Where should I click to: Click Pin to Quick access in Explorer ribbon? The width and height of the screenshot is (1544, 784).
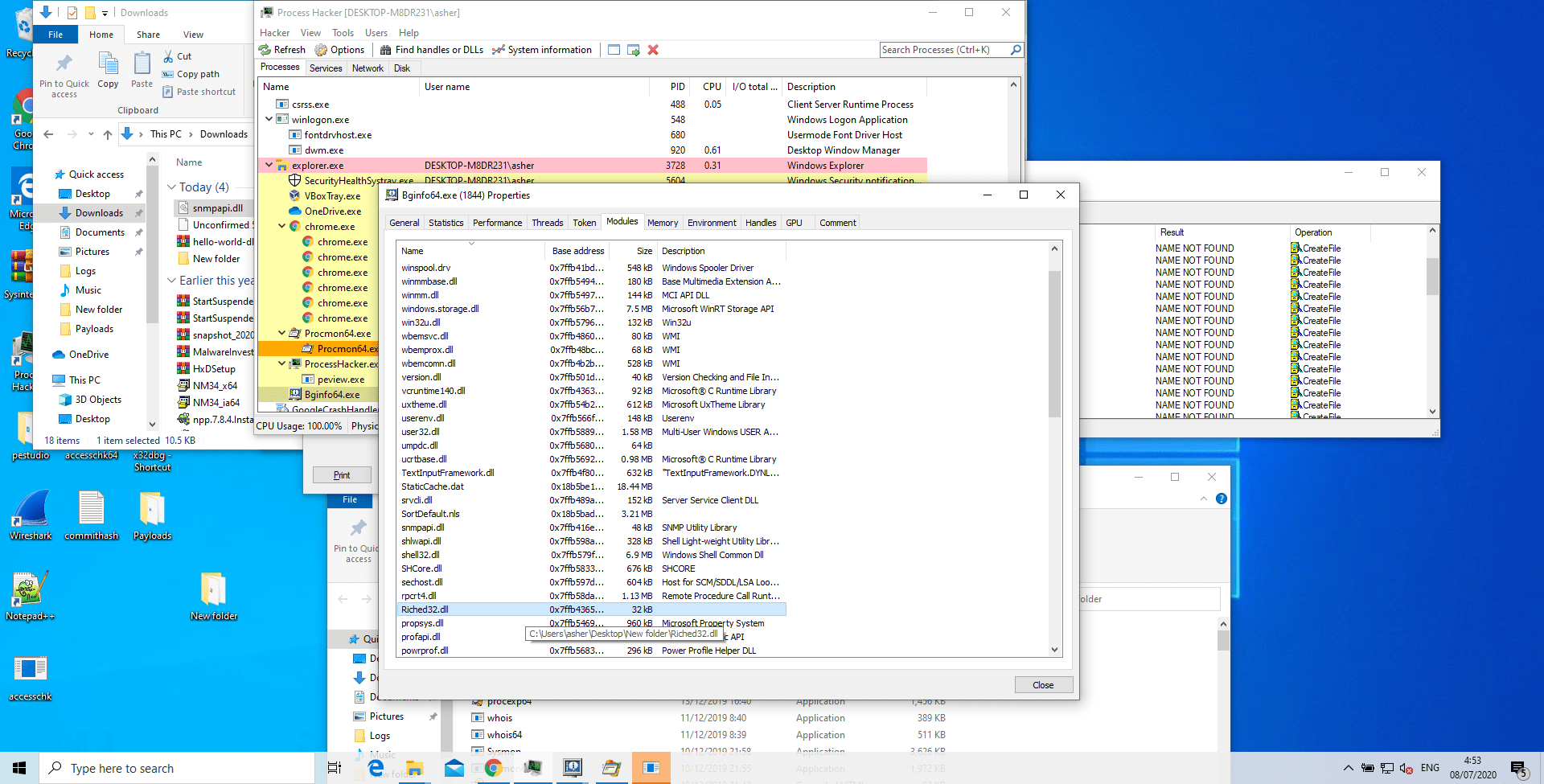[64, 76]
